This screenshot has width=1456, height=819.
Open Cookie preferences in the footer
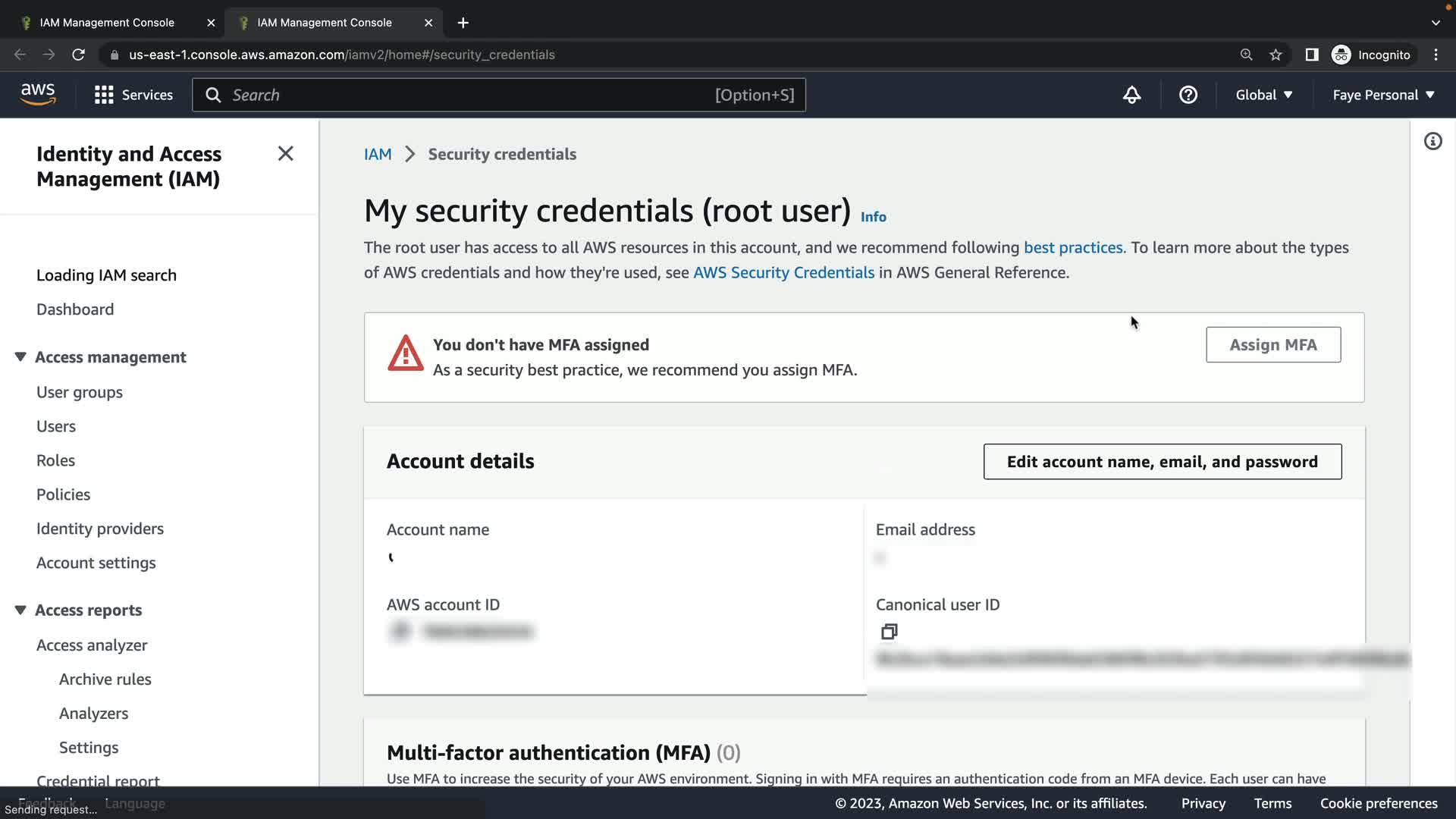click(x=1378, y=803)
